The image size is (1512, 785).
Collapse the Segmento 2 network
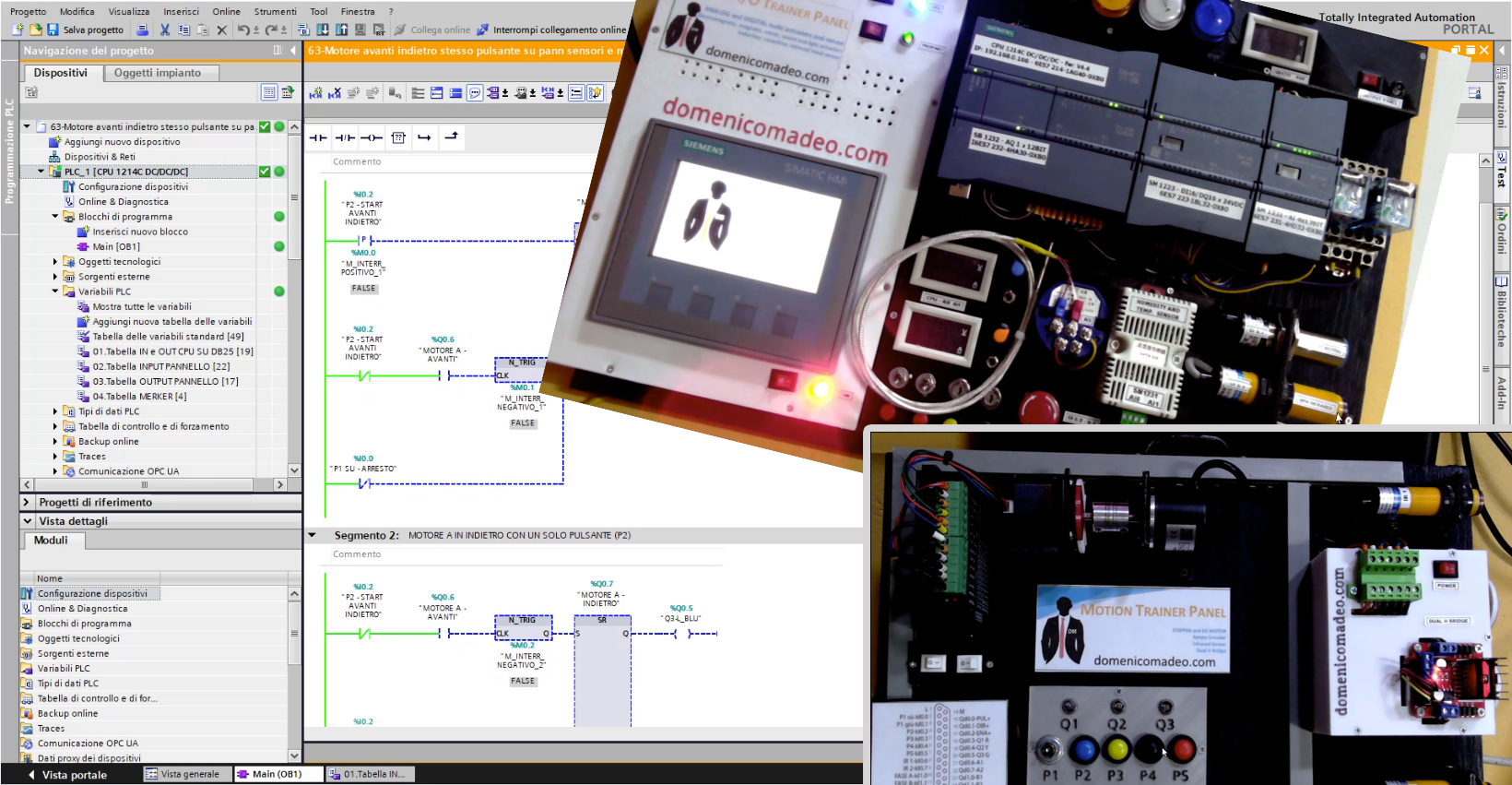[312, 535]
